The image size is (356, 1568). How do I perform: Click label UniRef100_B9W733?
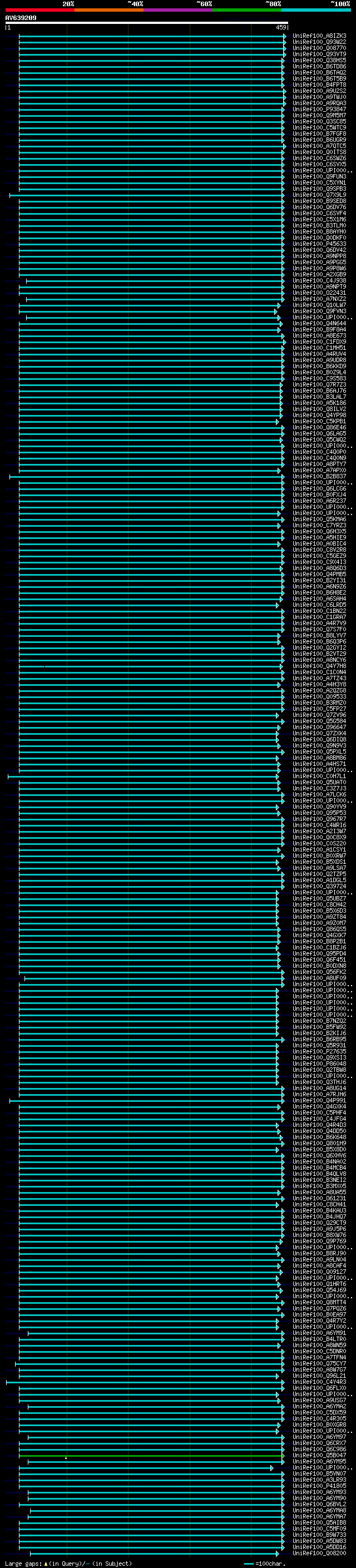click(x=319, y=1535)
